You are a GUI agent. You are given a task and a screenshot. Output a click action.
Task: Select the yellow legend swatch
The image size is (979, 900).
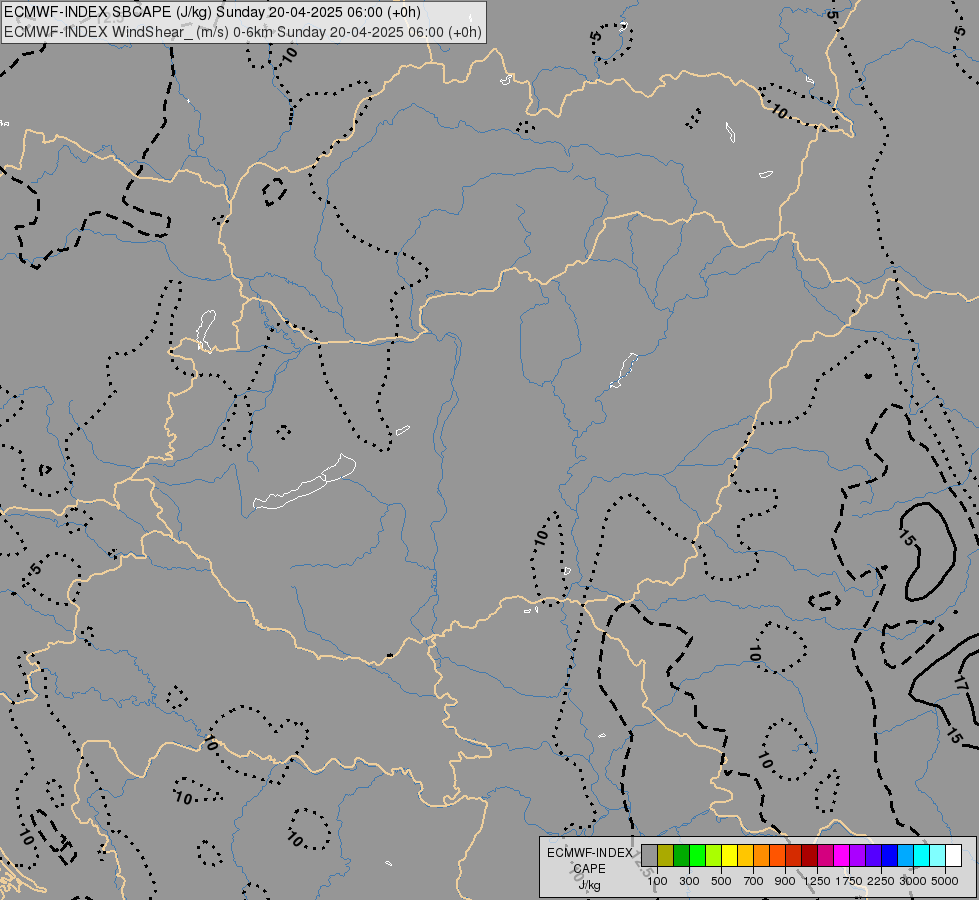[729, 855]
